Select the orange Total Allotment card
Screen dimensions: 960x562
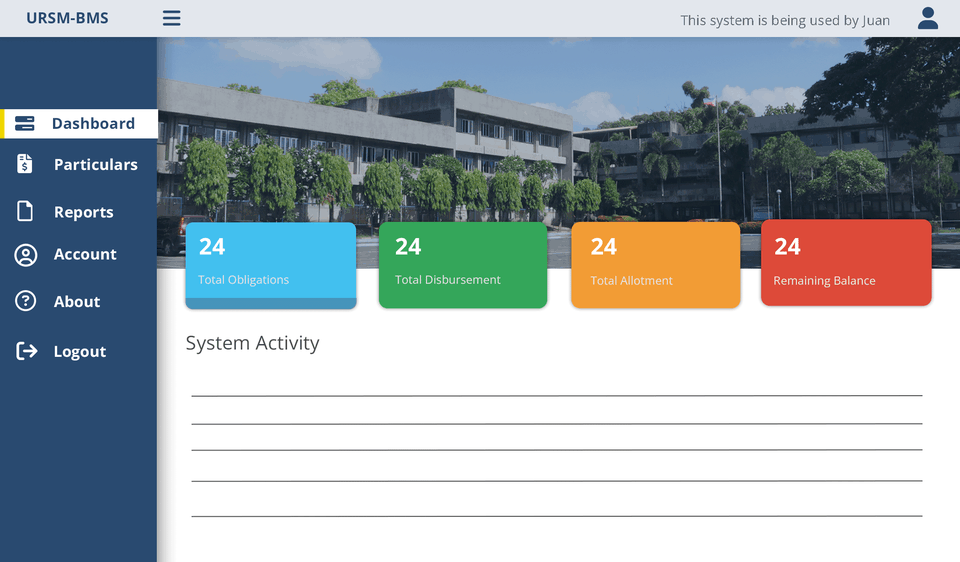pyautogui.click(x=655, y=265)
